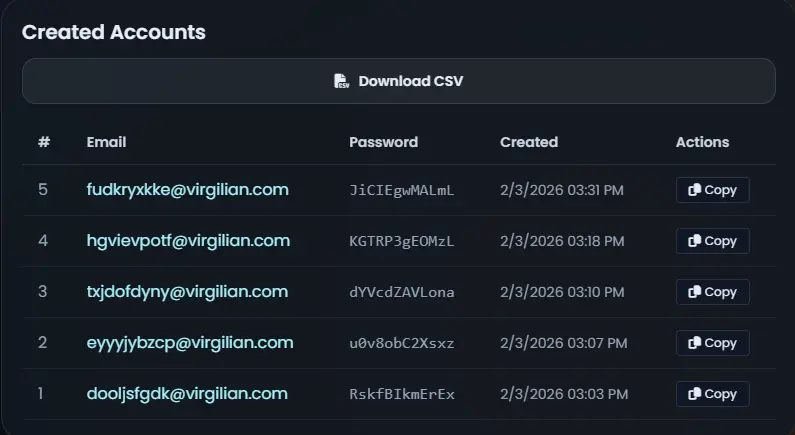
Task: Click the Created column header
Action: point(529,142)
